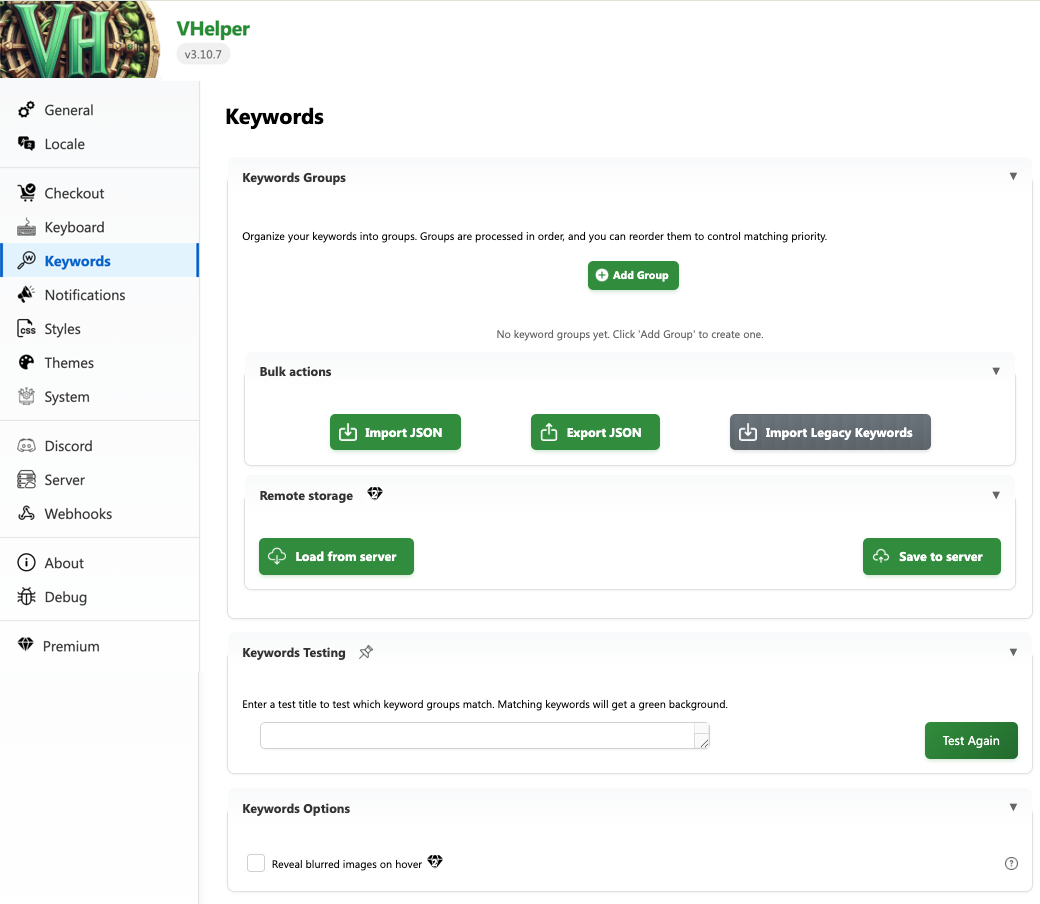Click the pin icon beside Keywords Testing

[x=366, y=652]
